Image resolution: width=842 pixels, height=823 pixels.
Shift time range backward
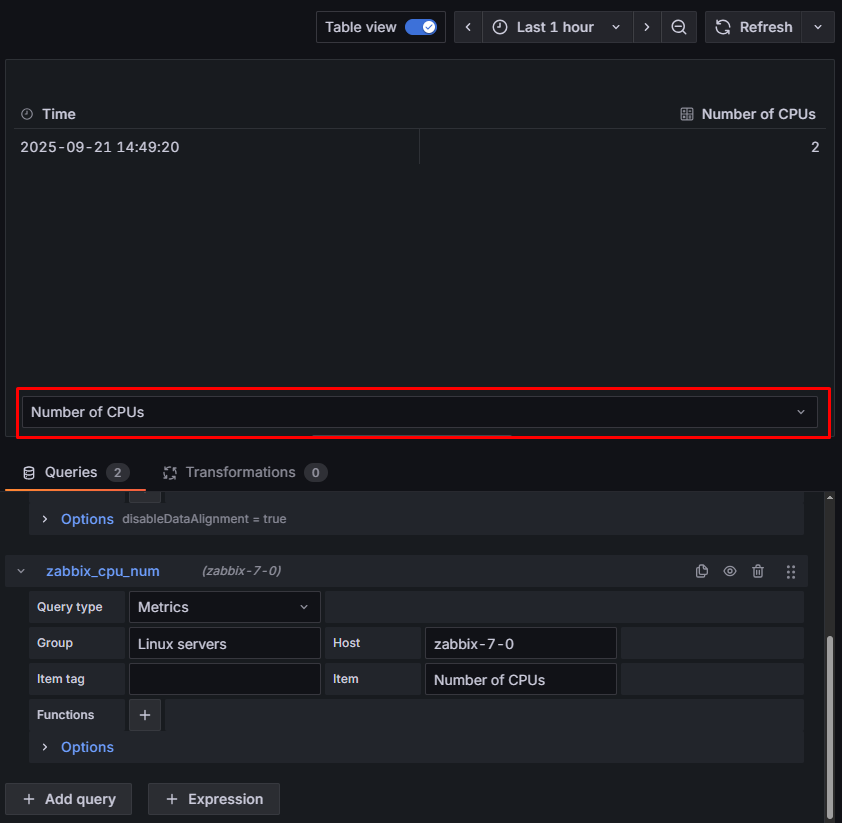pyautogui.click(x=468, y=27)
